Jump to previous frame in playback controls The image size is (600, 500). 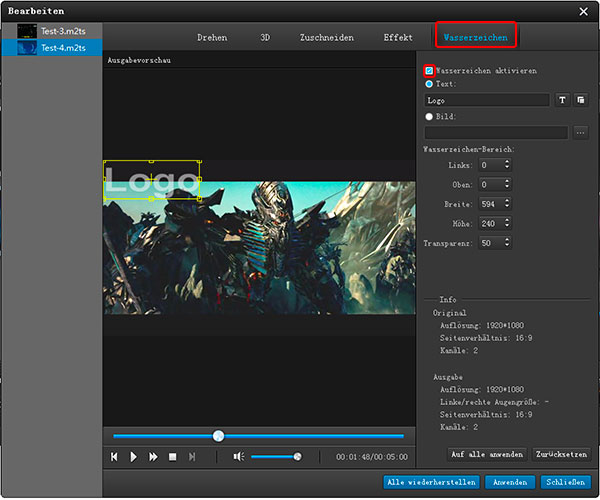[x=114, y=457]
